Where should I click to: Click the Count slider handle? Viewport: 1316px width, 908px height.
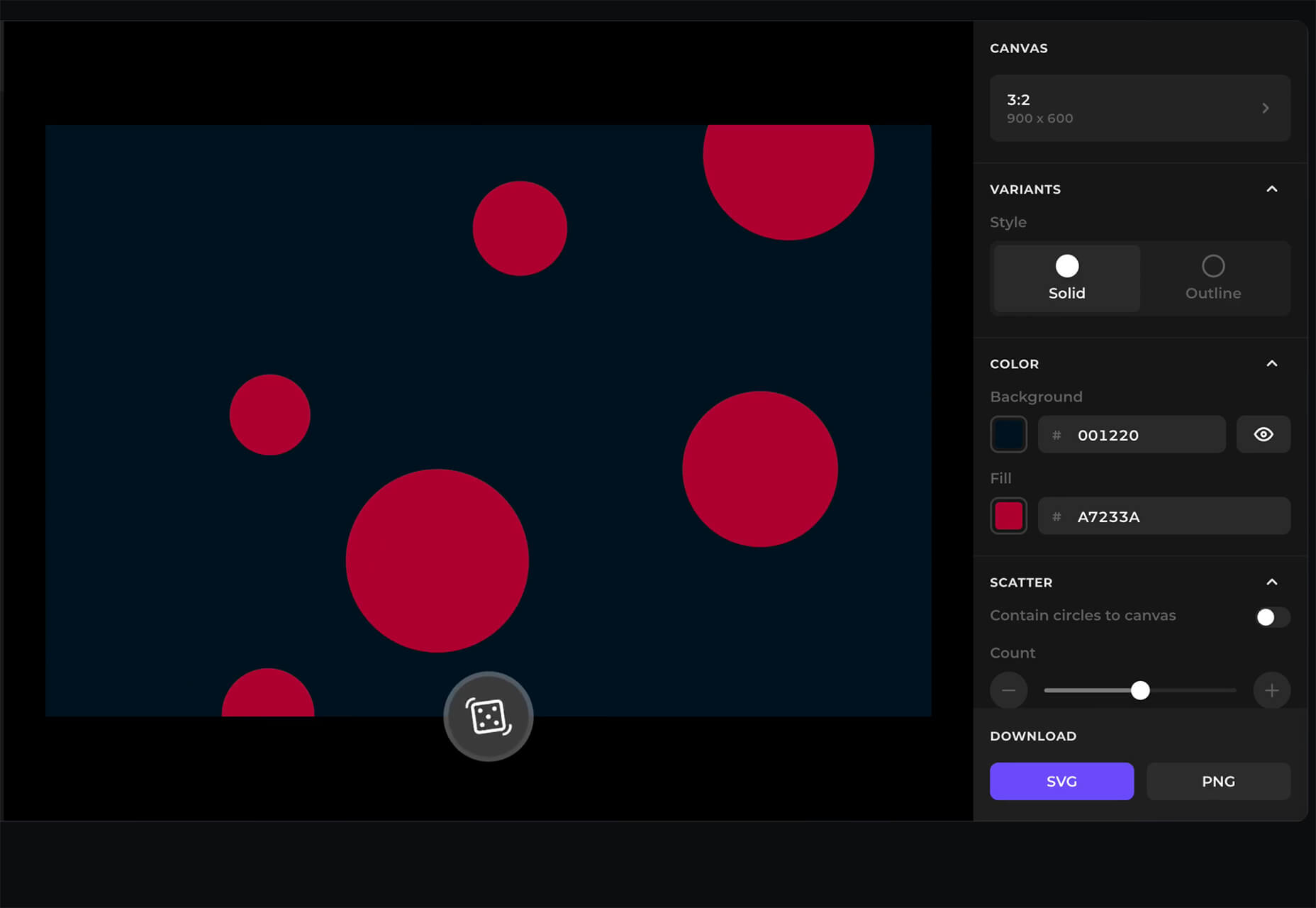point(1140,690)
